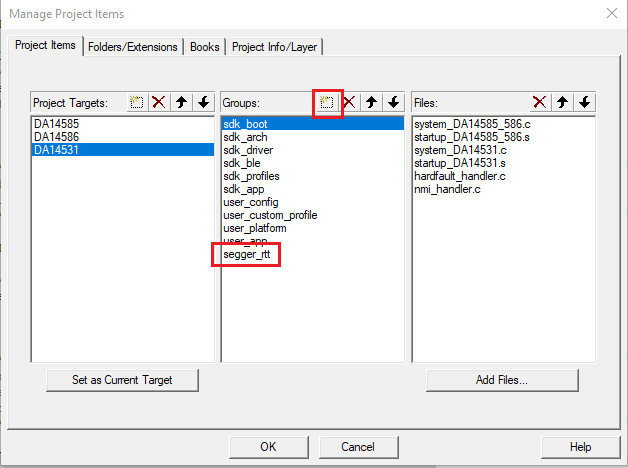The width and height of the screenshot is (628, 468).
Task: Click the Add Files button
Action: (501, 380)
